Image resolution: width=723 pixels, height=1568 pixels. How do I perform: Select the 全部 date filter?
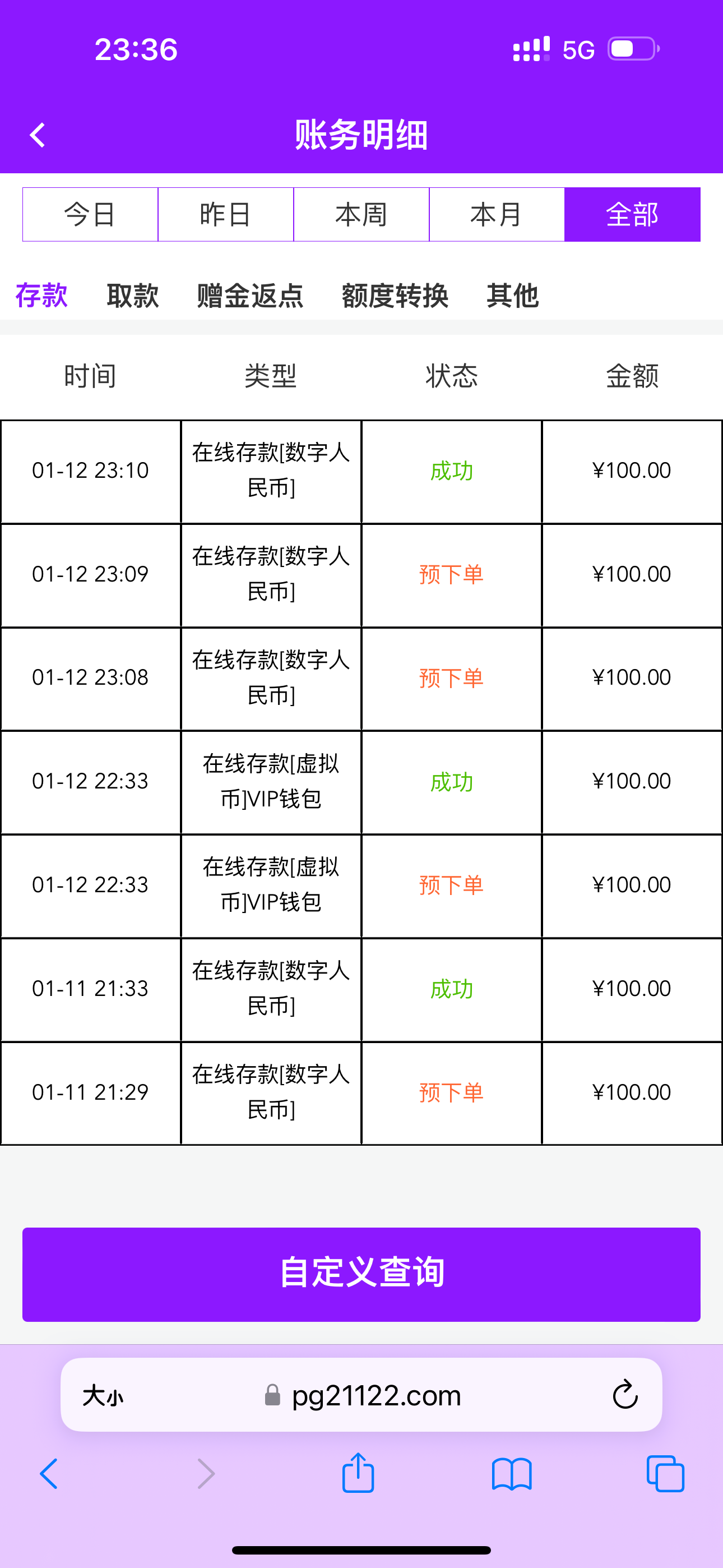[632, 215]
